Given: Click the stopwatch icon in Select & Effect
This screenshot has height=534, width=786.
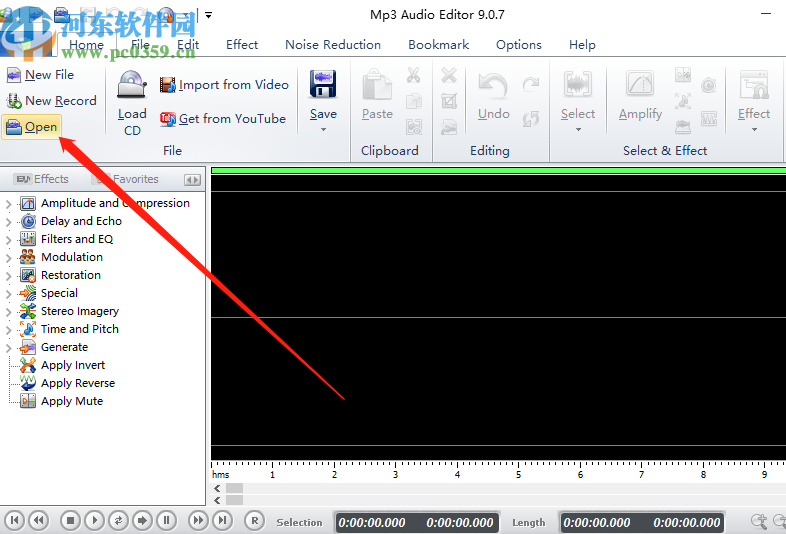Looking at the screenshot, I should [x=708, y=85].
